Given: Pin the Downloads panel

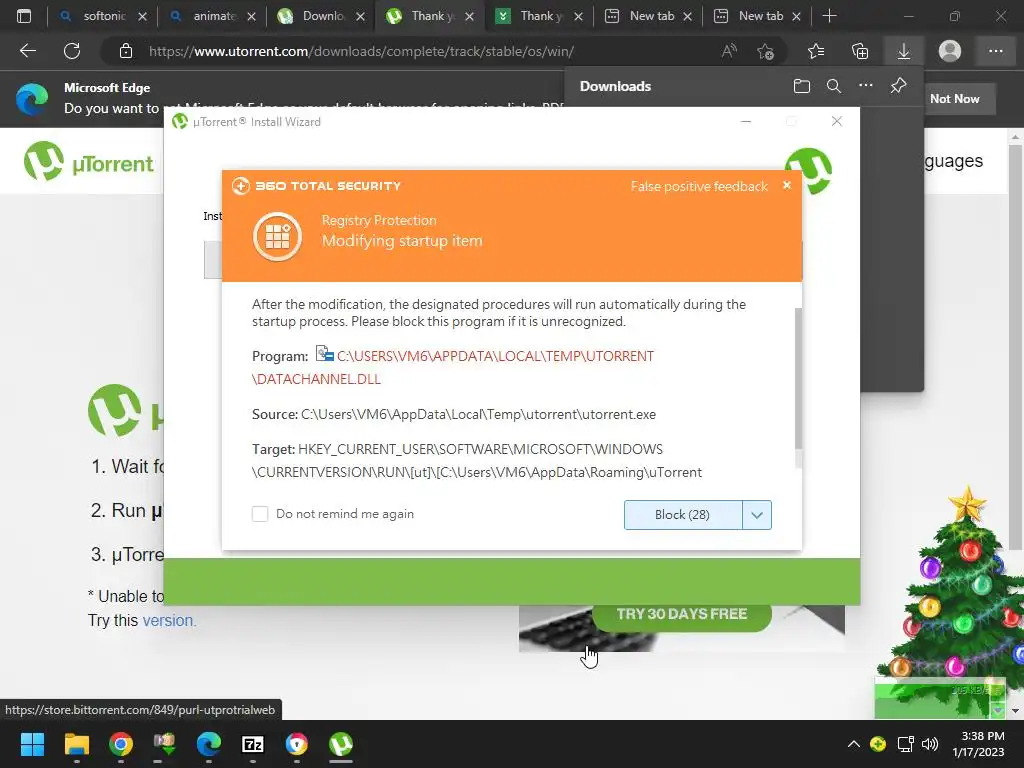Looking at the screenshot, I should (899, 86).
